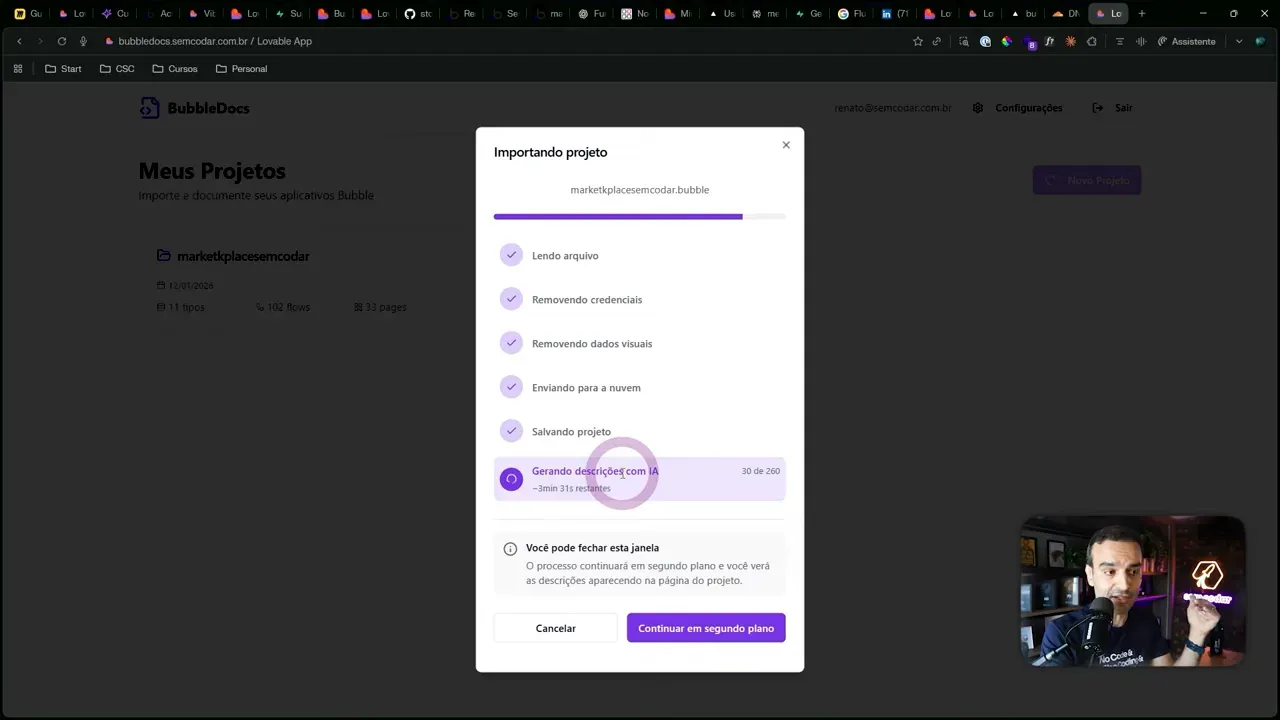
Task: Open the Cursos bookmarks folder
Action: [175, 68]
